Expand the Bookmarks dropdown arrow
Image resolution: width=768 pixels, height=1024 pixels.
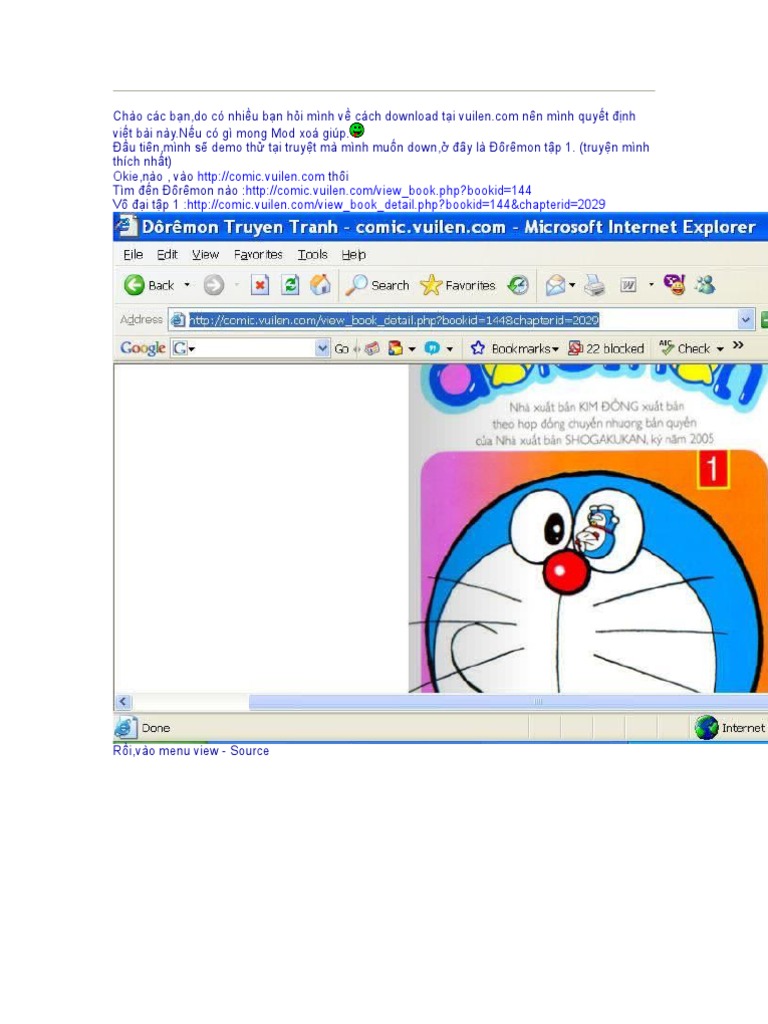click(x=555, y=349)
